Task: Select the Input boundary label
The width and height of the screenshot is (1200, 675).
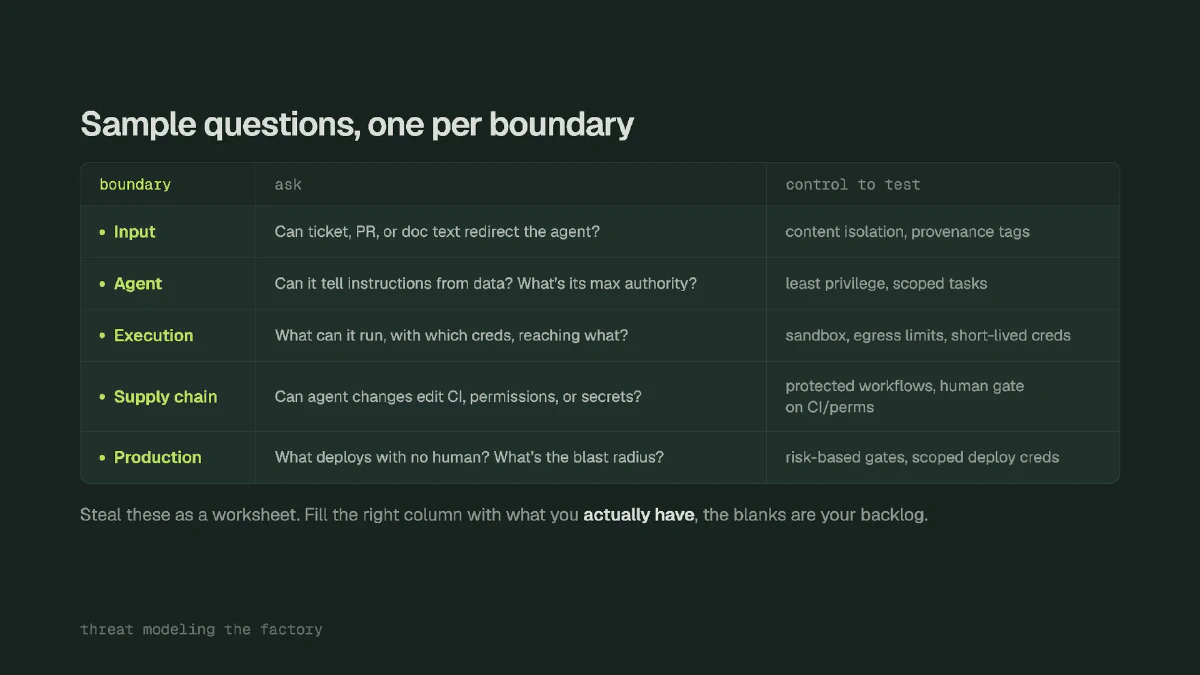Action: pyautogui.click(x=135, y=232)
